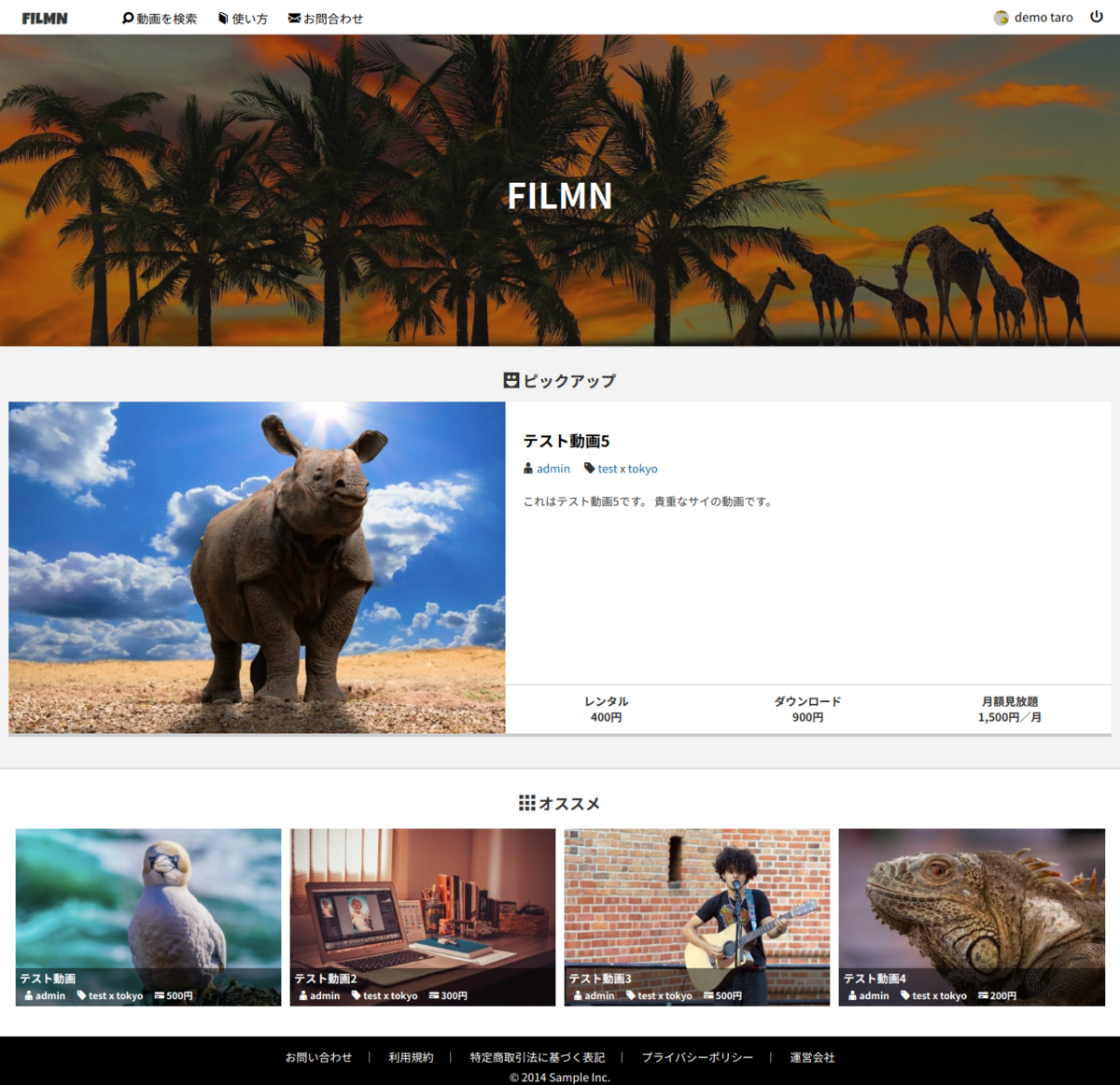Click the book icon beside 使い方
This screenshot has height=1085, width=1120.
[x=223, y=18]
